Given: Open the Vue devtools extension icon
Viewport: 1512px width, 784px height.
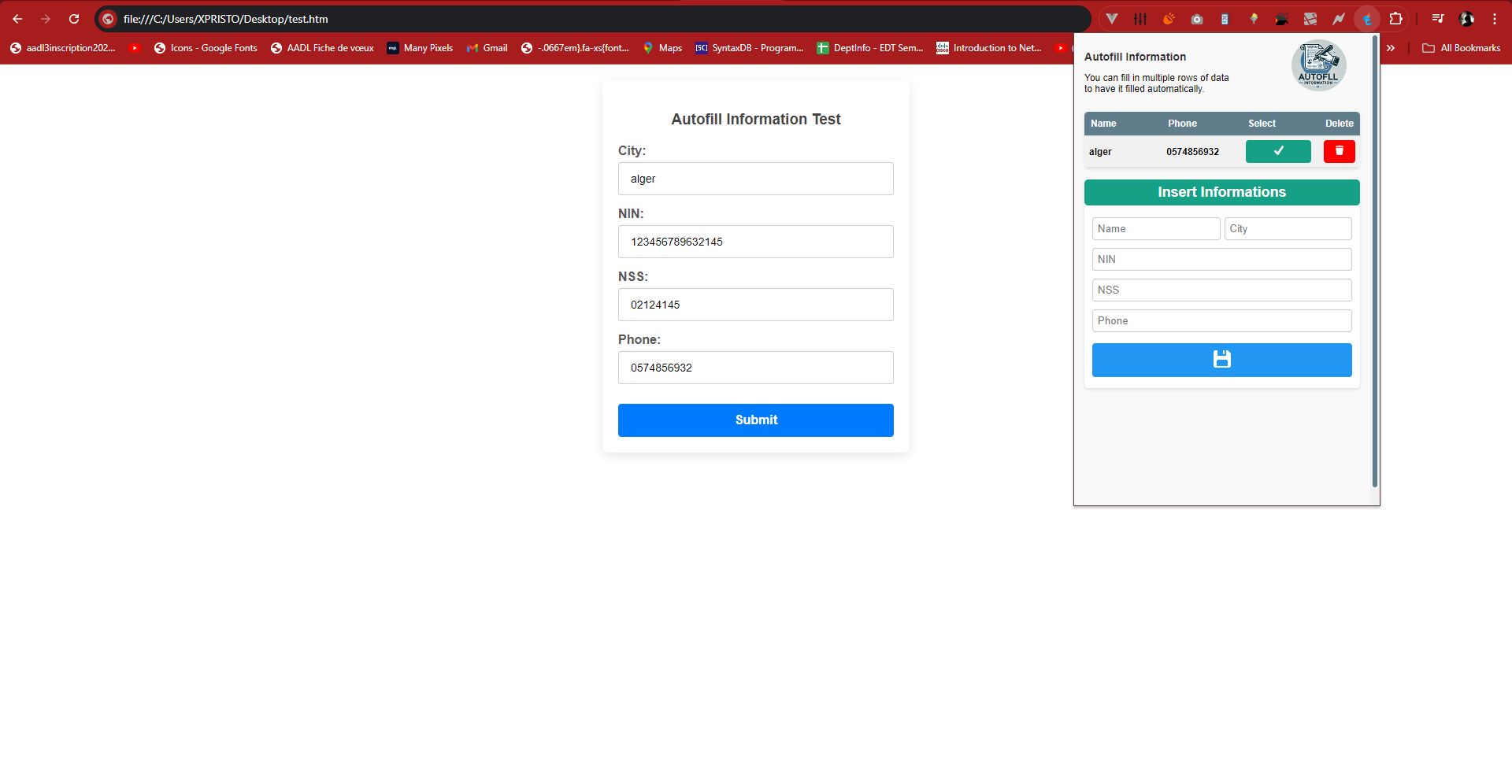Looking at the screenshot, I should pos(1112,19).
